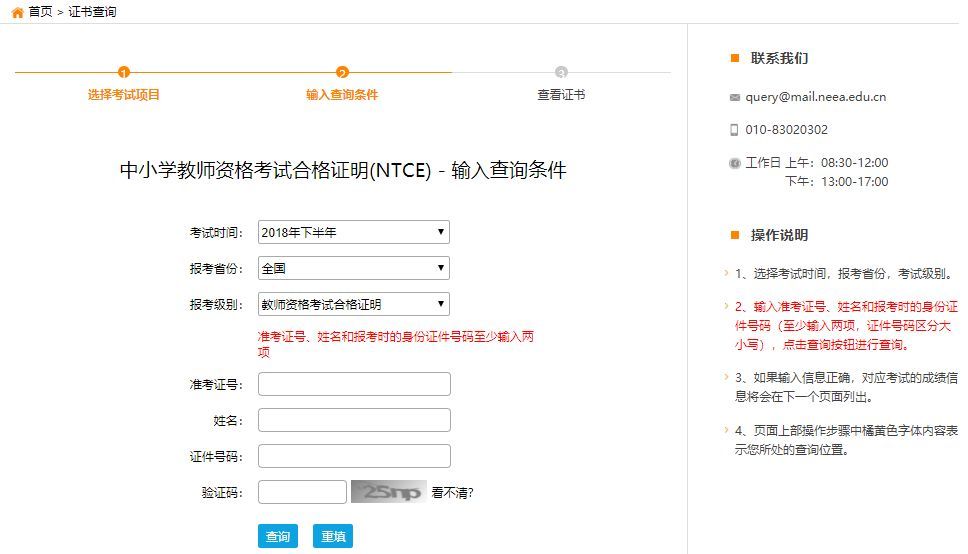
Task: Click the clock icon next to 工作日
Action: [x=735, y=163]
